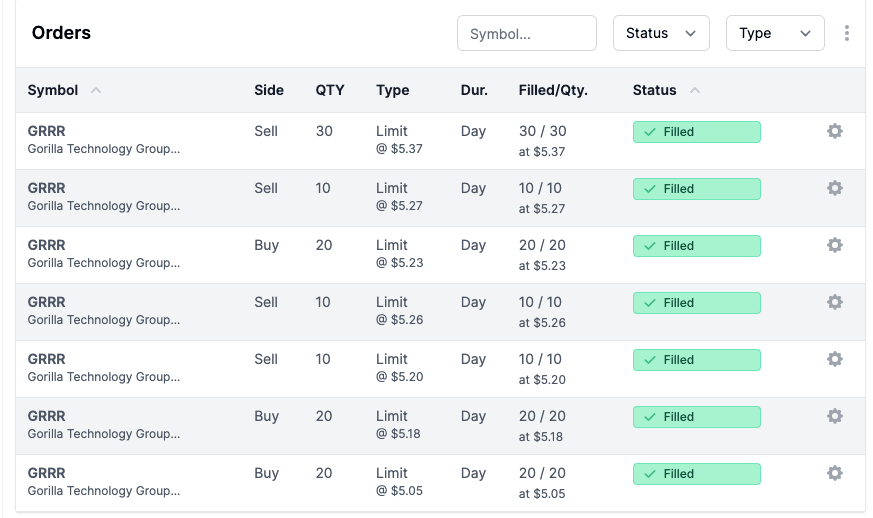Image resolution: width=873 pixels, height=518 pixels.
Task: Expand the Status filter dropdown
Action: tap(661, 33)
